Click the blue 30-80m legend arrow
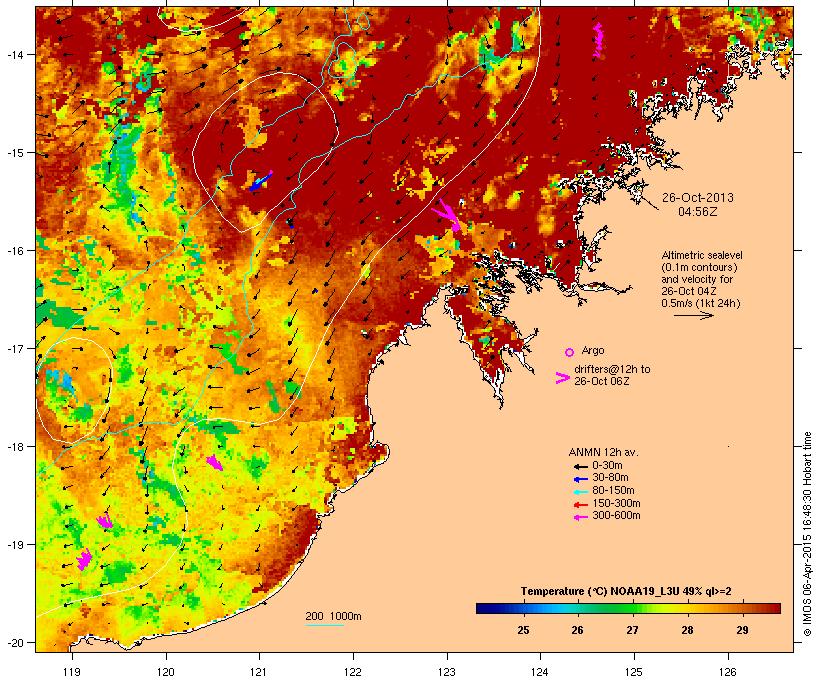Viewport: 820px width, 680px height. [581, 479]
